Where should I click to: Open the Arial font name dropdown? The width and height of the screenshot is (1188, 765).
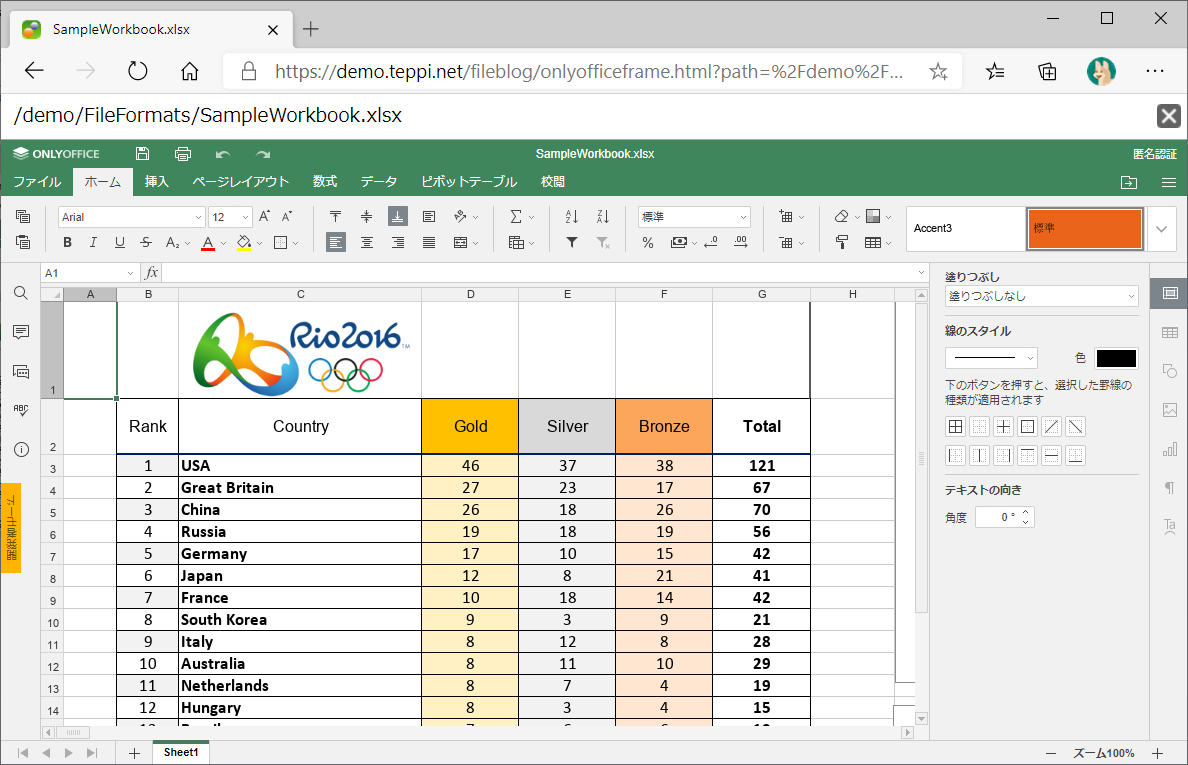(198, 217)
